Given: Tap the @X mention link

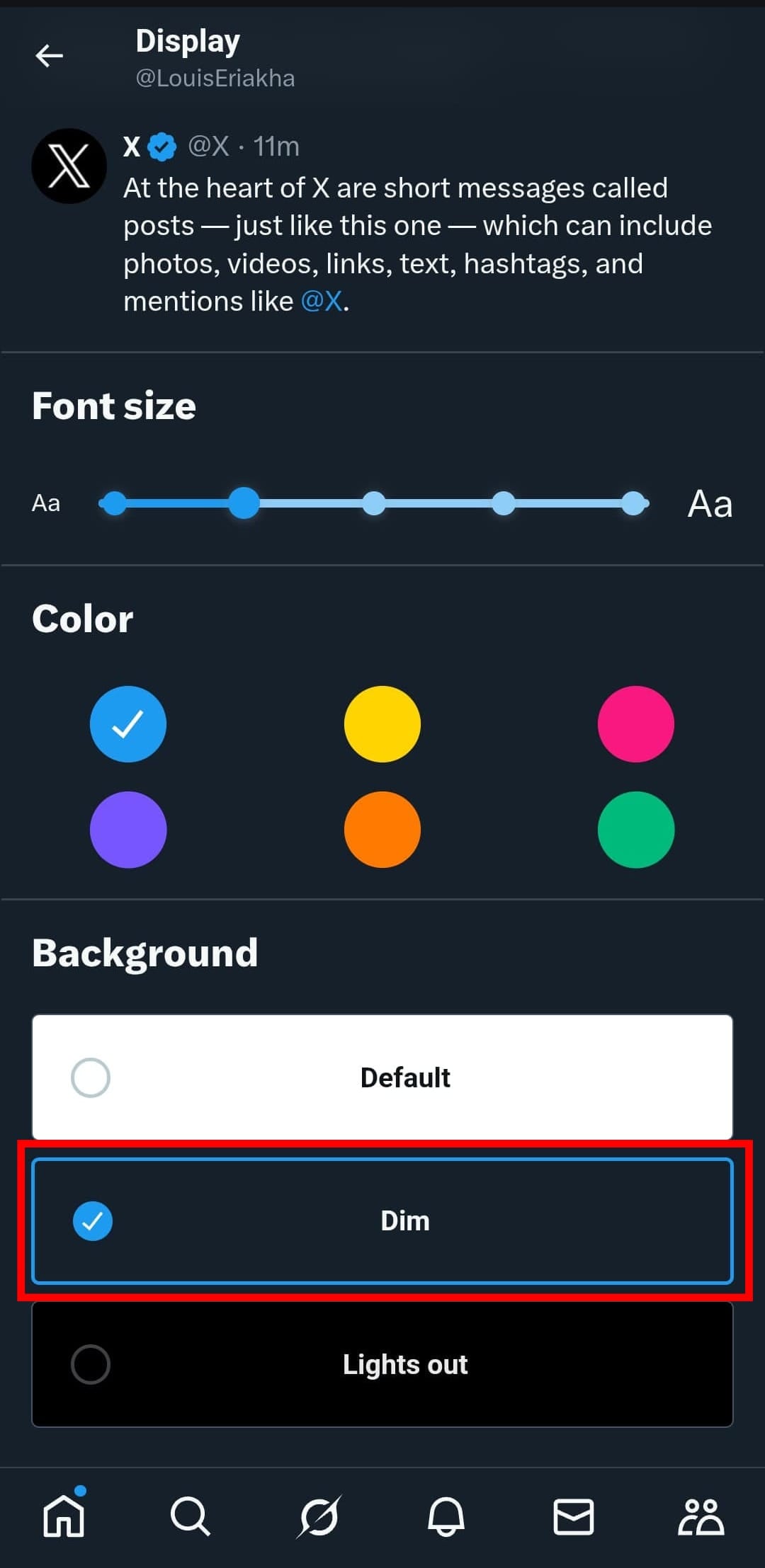Looking at the screenshot, I should coord(322,302).
